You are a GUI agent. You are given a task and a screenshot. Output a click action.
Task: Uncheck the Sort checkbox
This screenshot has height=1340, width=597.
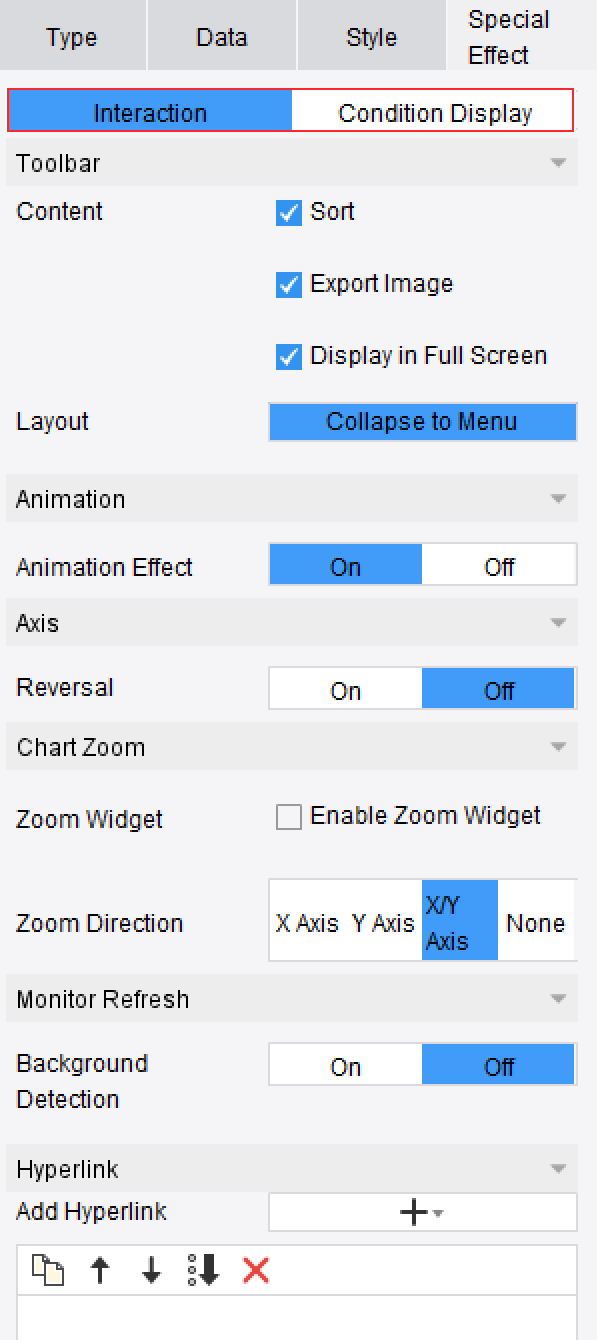[288, 213]
